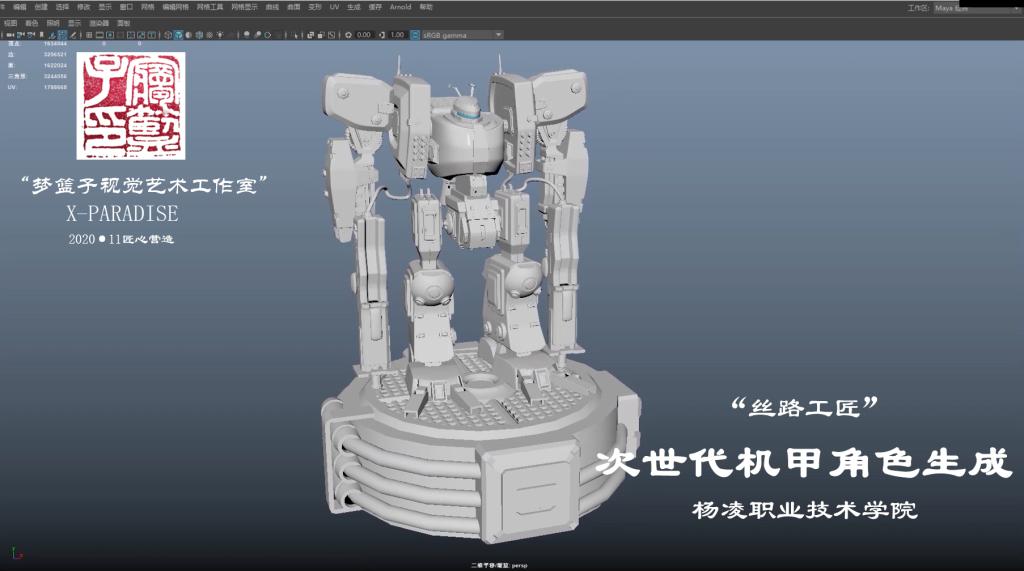Click the isolate select icon
This screenshot has height=571, width=1024.
coord(296,35)
